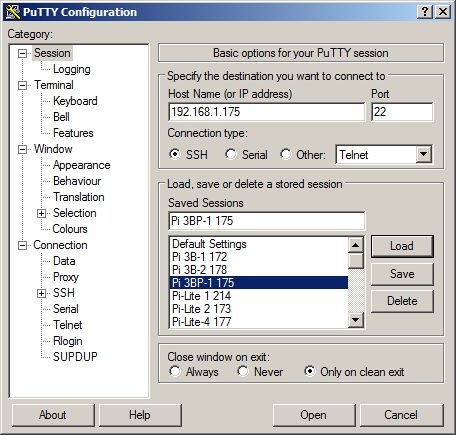
Task: Open the Window category
Action: (53, 149)
